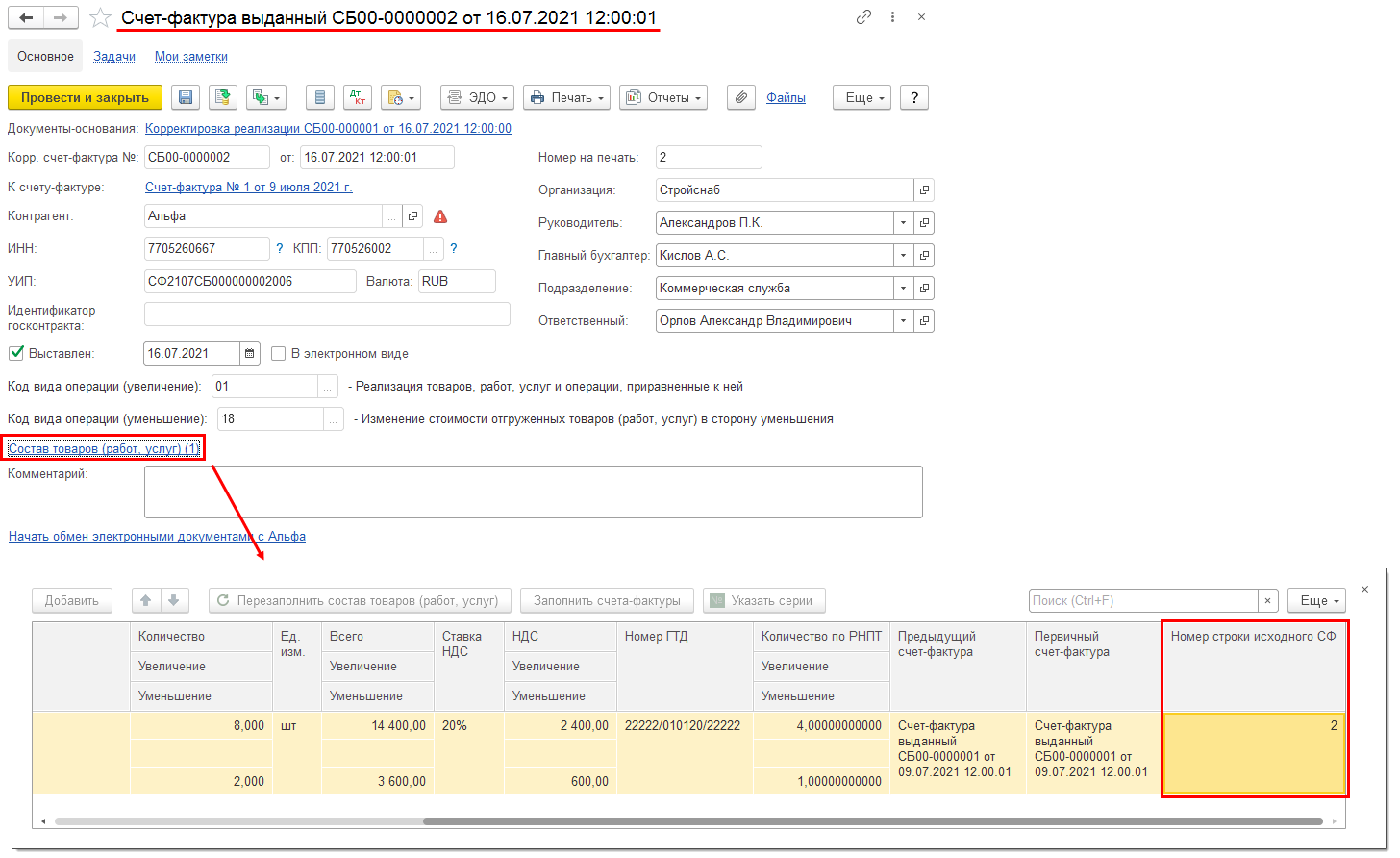The image size is (1400, 858).
Task: Click the back navigation arrow
Action: 26,18
